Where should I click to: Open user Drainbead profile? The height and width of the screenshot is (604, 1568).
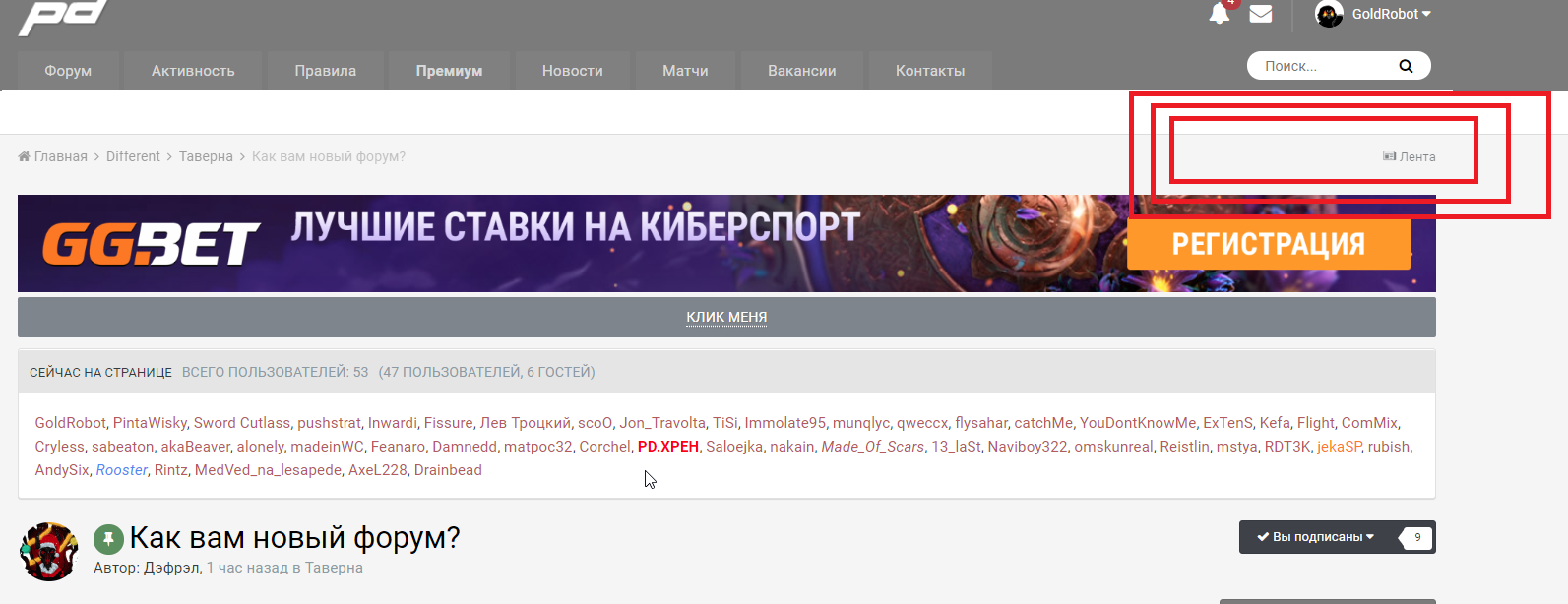(x=448, y=470)
